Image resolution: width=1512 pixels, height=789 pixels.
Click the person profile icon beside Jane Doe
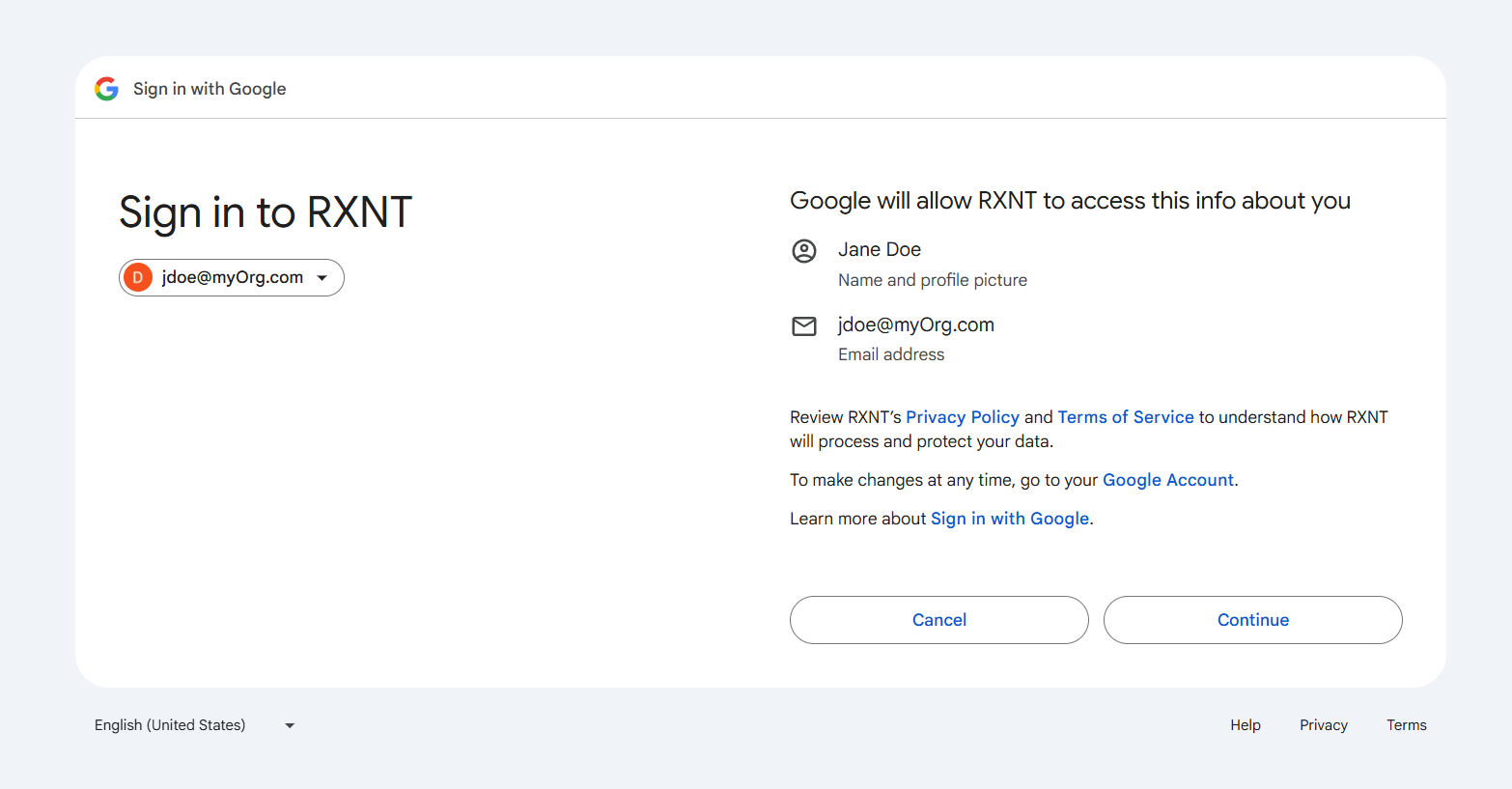pos(803,251)
